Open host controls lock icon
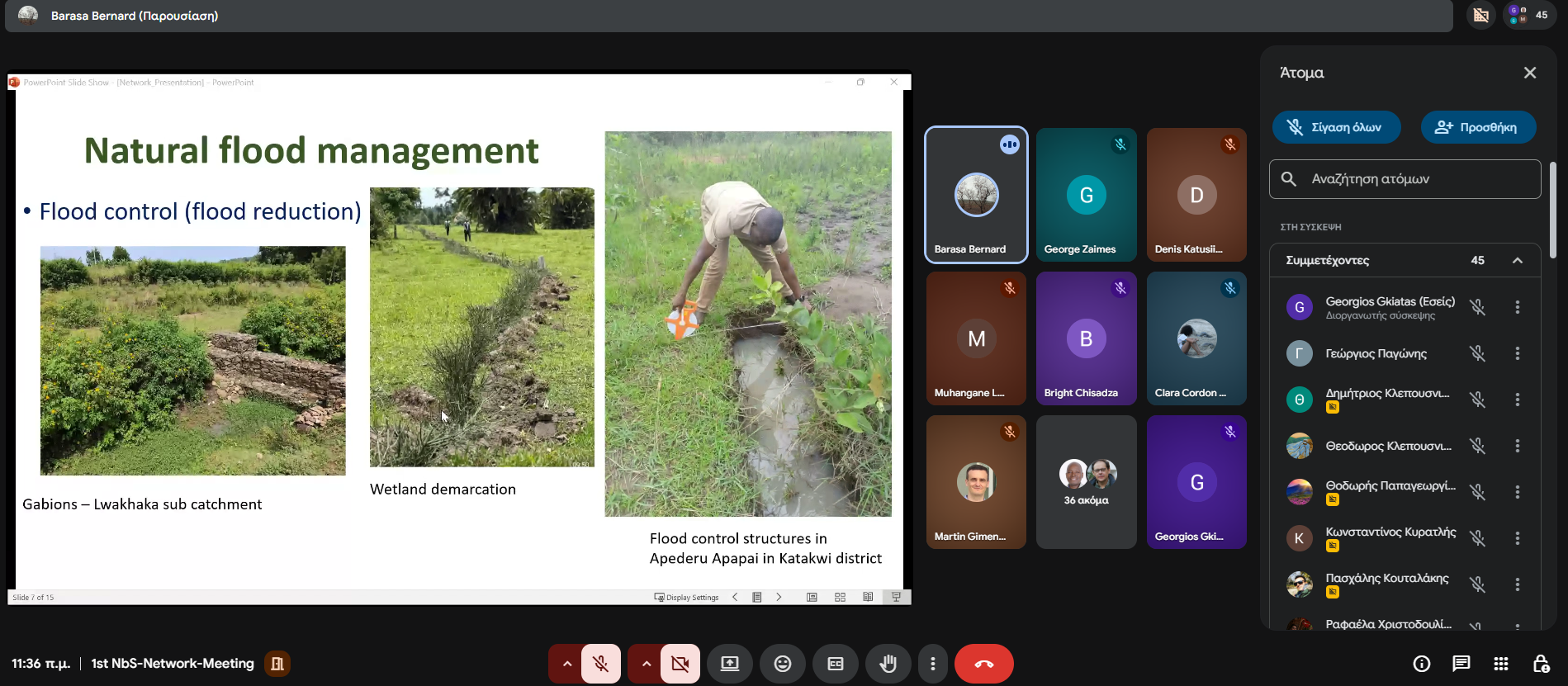The width and height of the screenshot is (1568, 686). 1540,664
